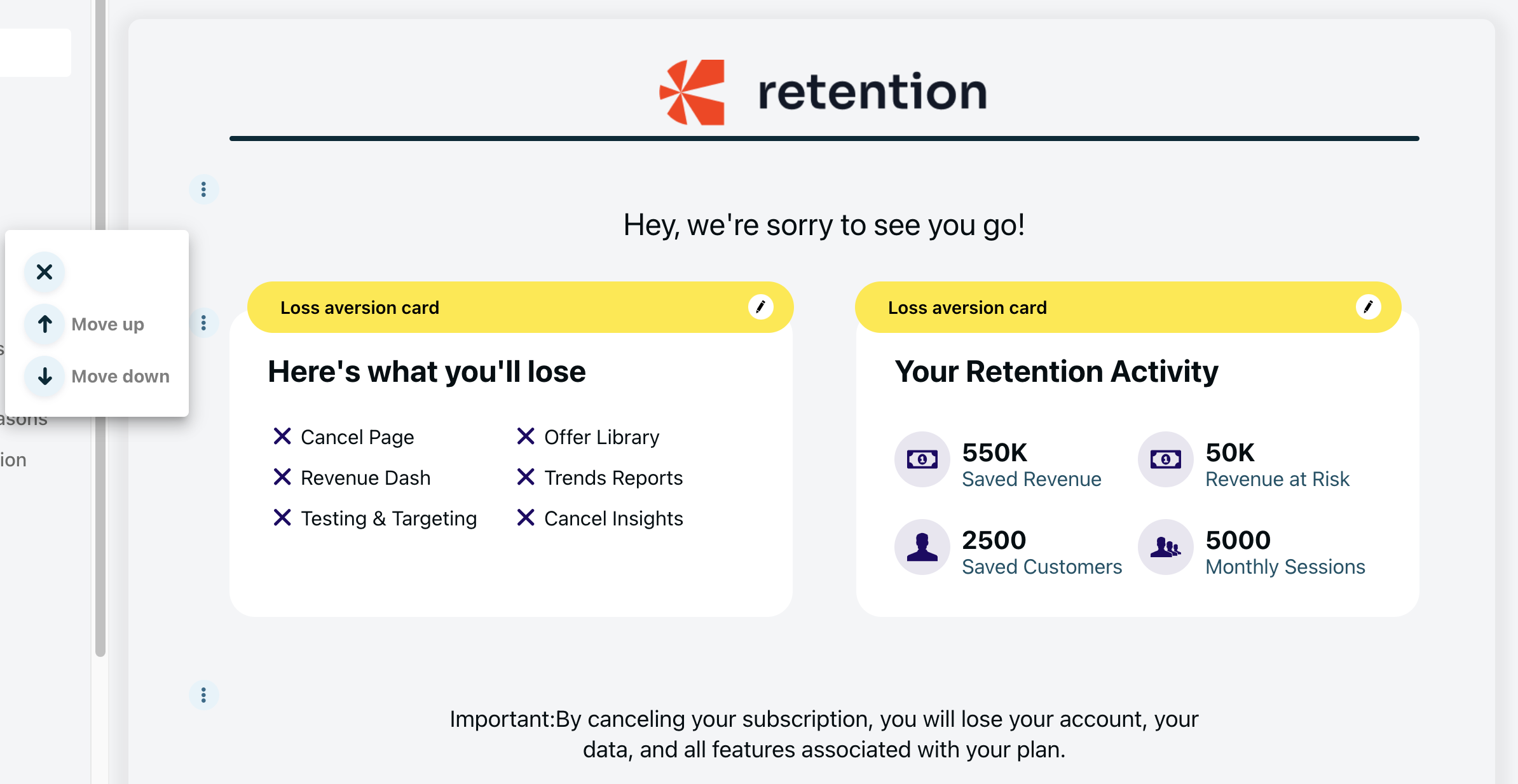Open three-dot menu beside loss aversion cards
Viewport: 1518px width, 784px height.
203,323
